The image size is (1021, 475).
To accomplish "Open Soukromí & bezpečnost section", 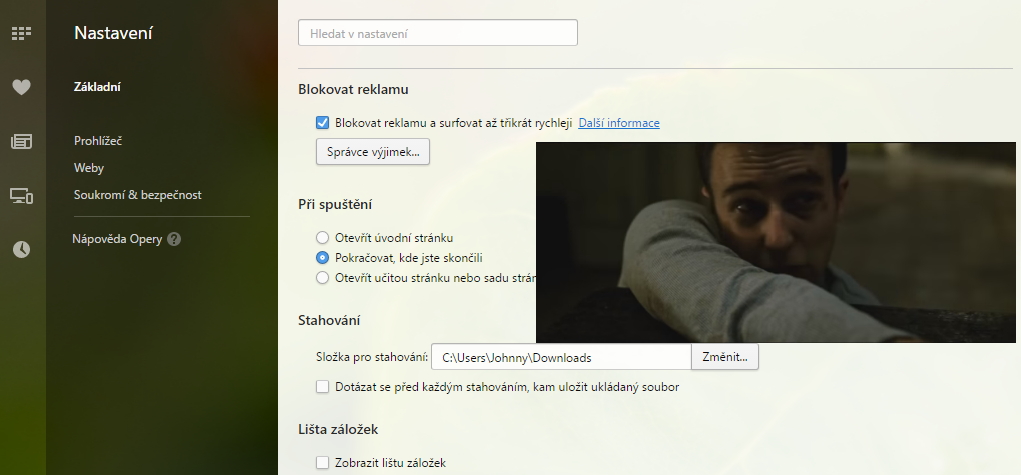I will 137,195.
